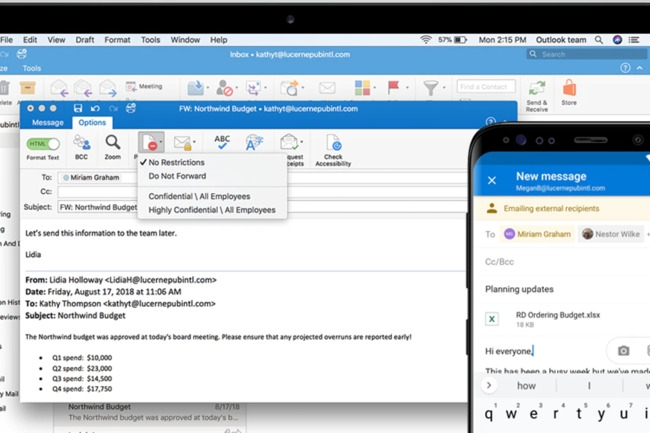Click the Reply All icon in main ribbon

[83, 88]
